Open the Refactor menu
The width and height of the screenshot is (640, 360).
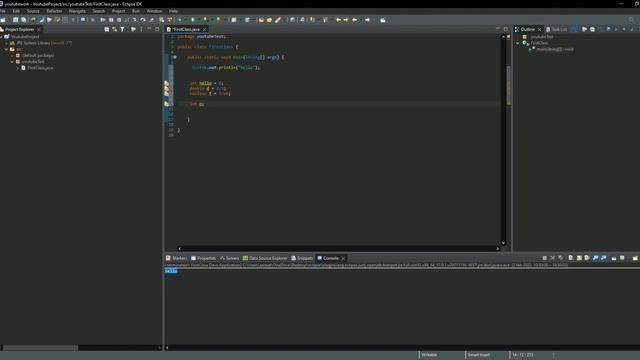click(54, 11)
